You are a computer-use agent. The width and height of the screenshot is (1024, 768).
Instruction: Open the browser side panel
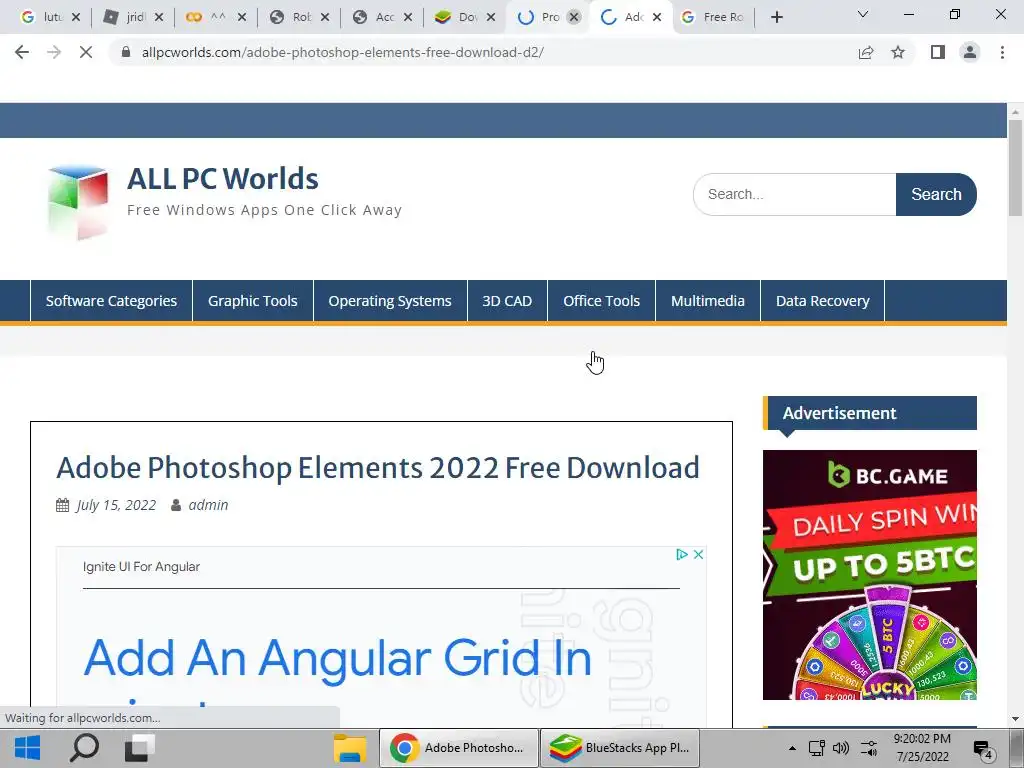[x=938, y=52]
